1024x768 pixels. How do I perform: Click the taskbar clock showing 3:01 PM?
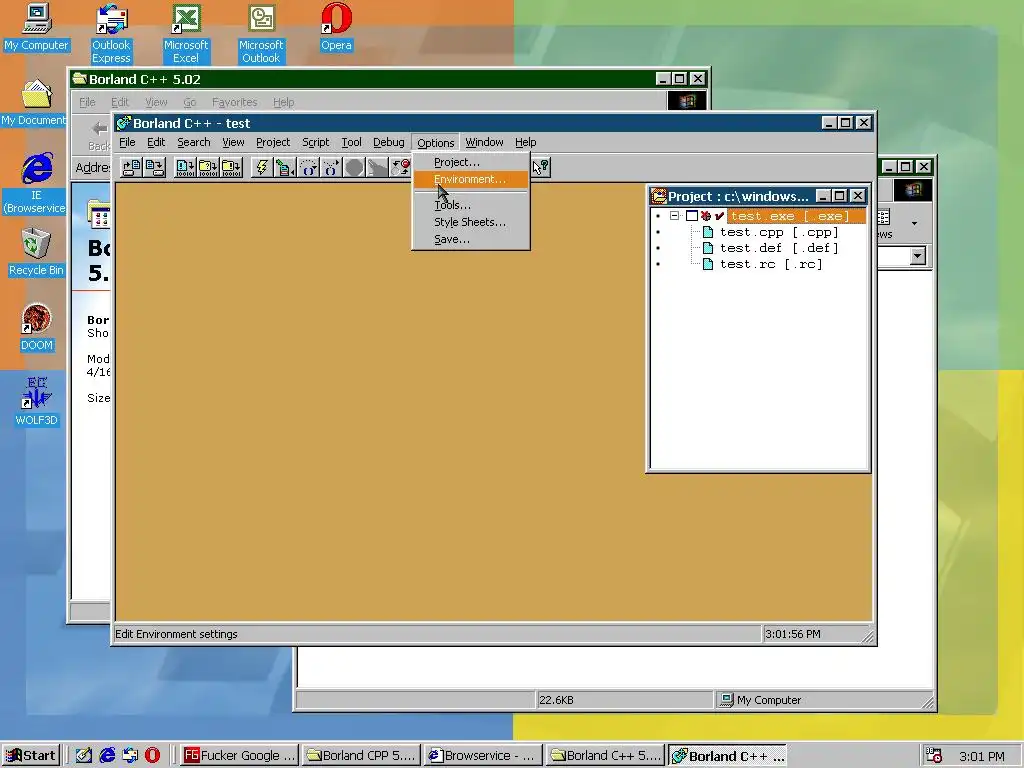click(982, 756)
